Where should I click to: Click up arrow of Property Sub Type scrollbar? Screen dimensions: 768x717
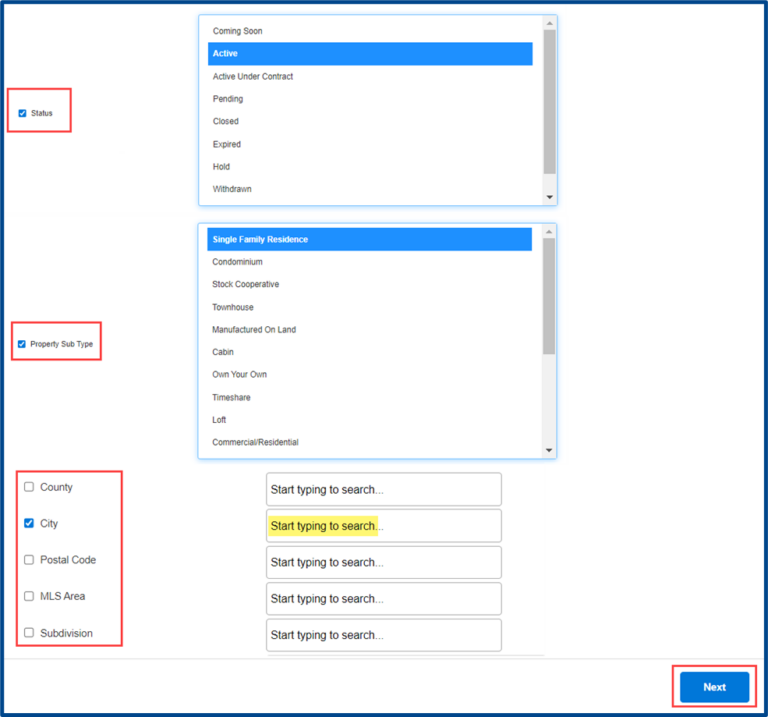point(549,230)
